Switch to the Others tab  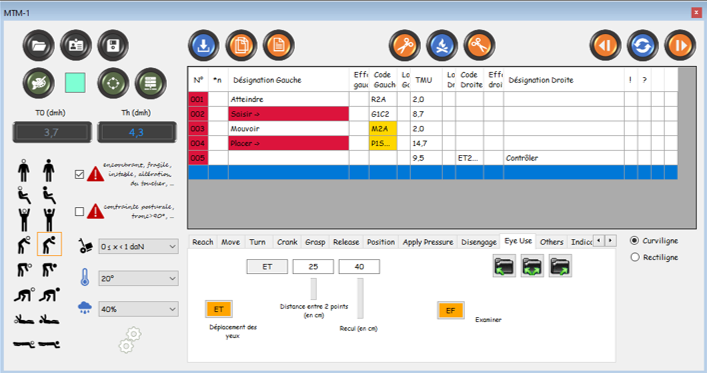552,242
